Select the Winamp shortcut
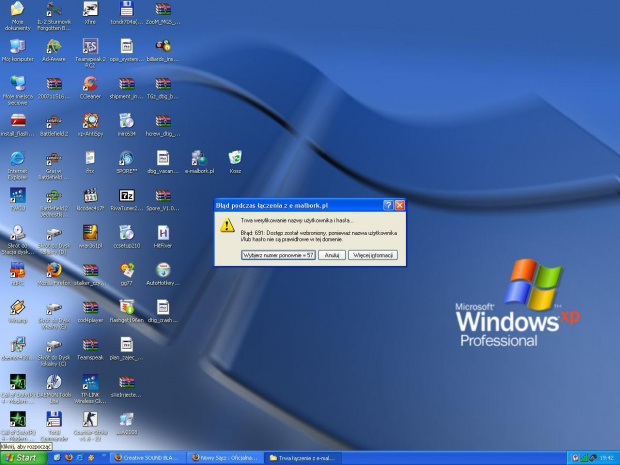The image size is (620, 465). 17,311
